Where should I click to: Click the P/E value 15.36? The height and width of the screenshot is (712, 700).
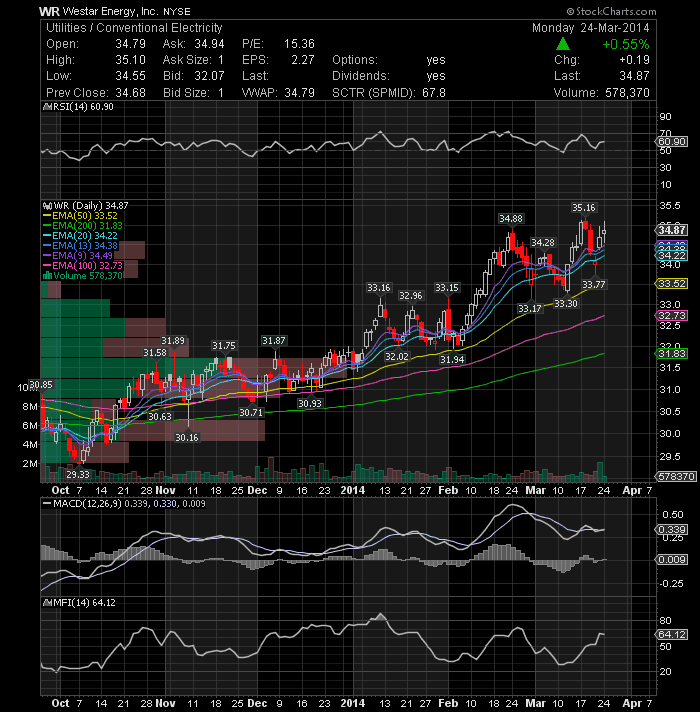tap(299, 44)
